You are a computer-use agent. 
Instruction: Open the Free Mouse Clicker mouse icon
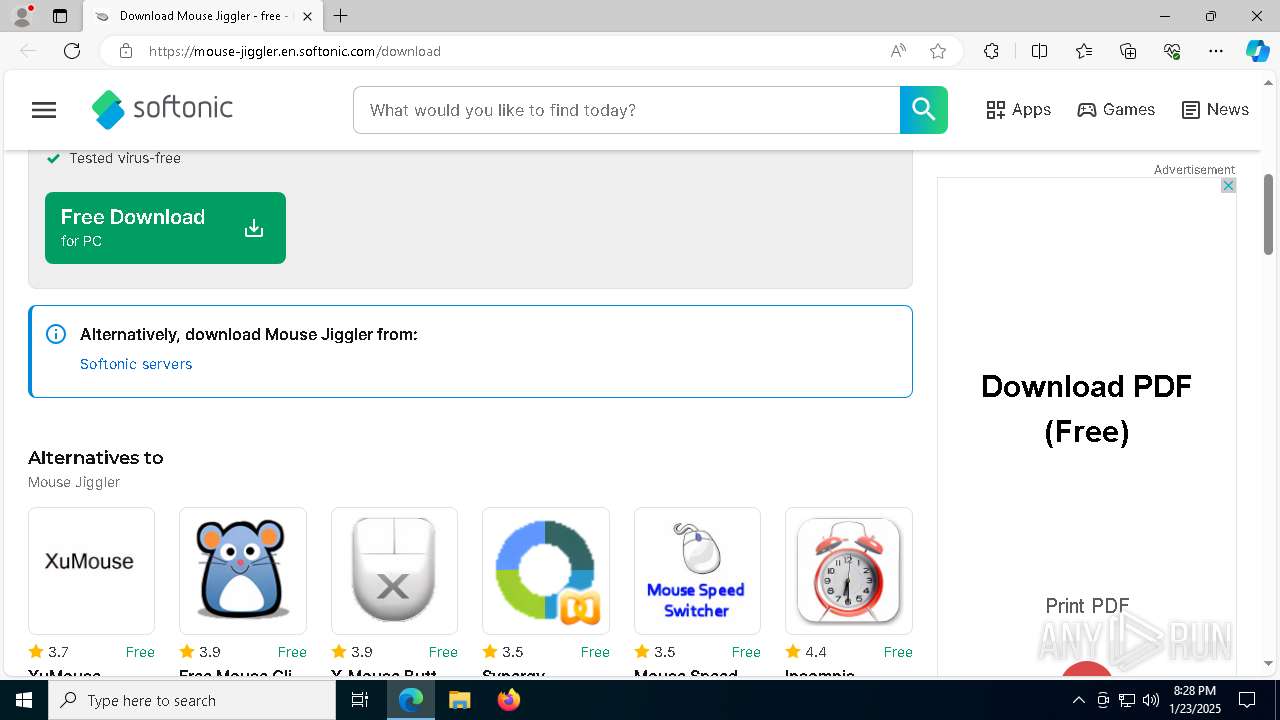click(243, 570)
